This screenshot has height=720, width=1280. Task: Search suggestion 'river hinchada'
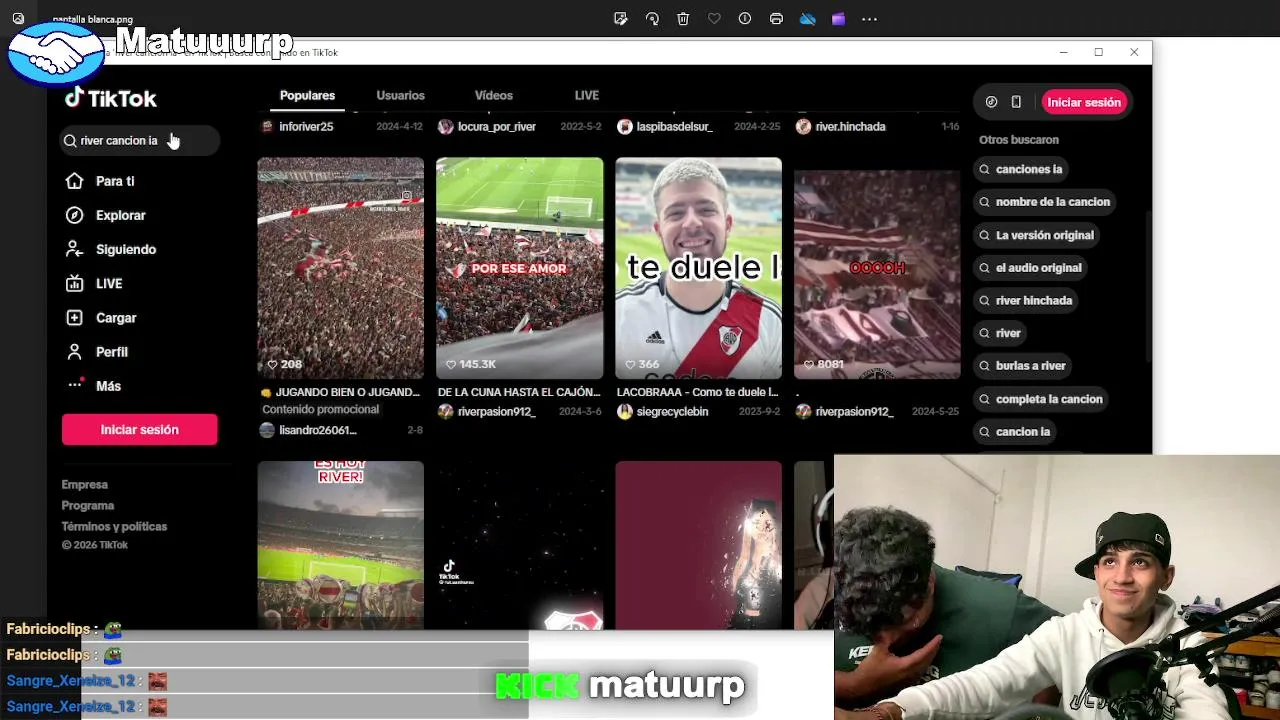1027,301
